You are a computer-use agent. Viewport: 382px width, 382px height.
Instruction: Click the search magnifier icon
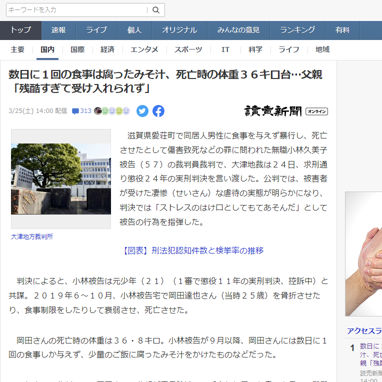coord(156,10)
